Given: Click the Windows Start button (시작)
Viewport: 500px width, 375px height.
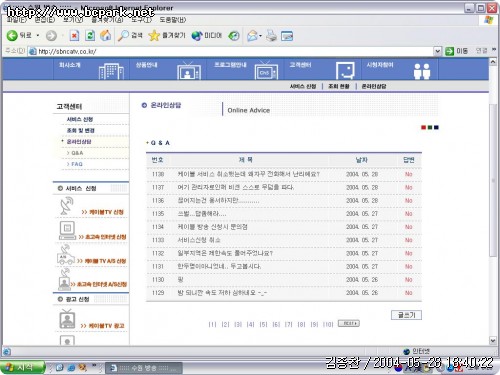Looking at the screenshot, I should [22, 368].
